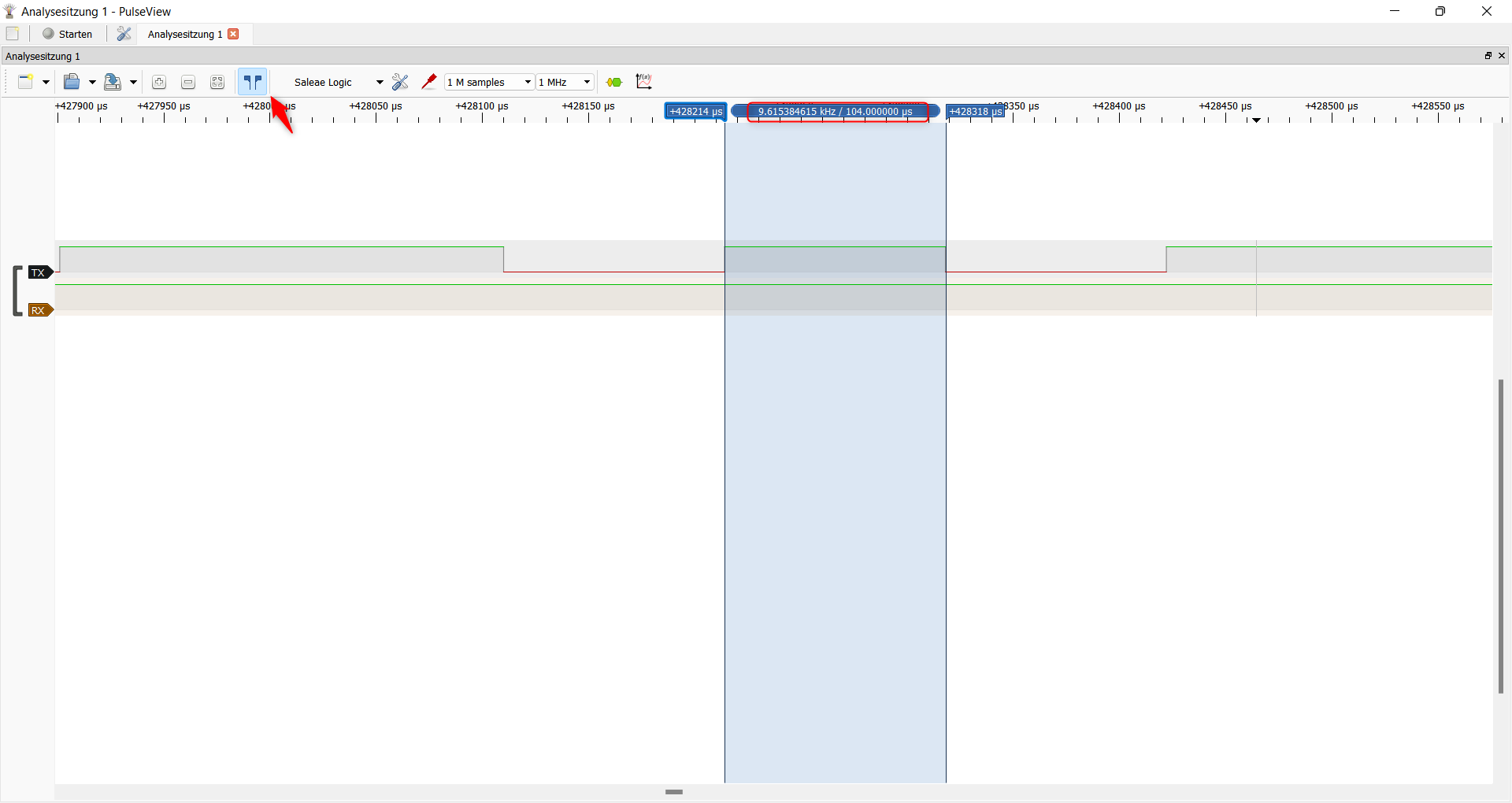The image size is (1512, 803).
Task: Close the Analysesitzung 1 tab
Action: coord(233,34)
